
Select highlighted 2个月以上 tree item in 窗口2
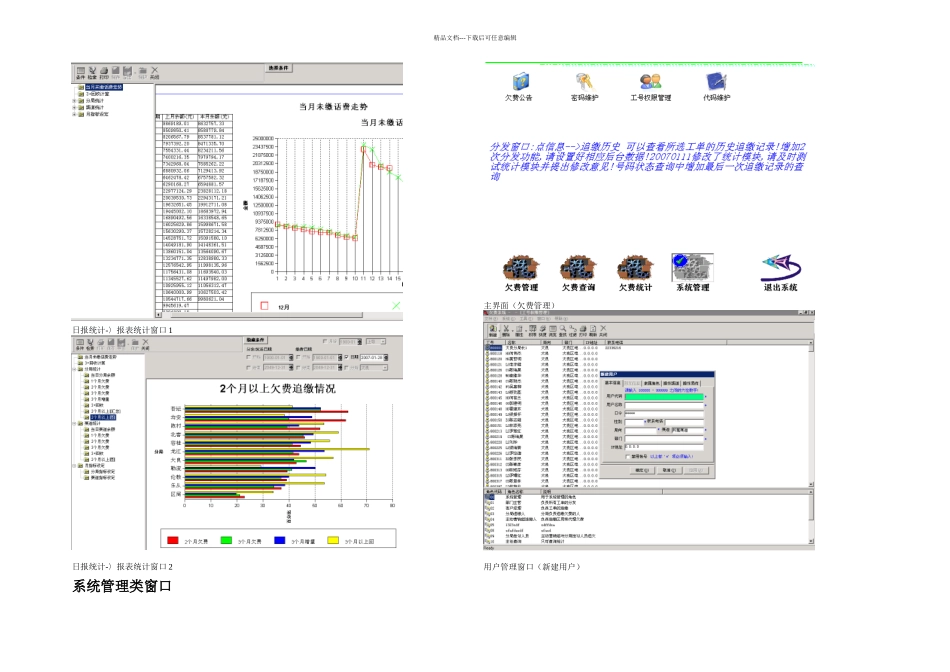[x=103, y=417]
